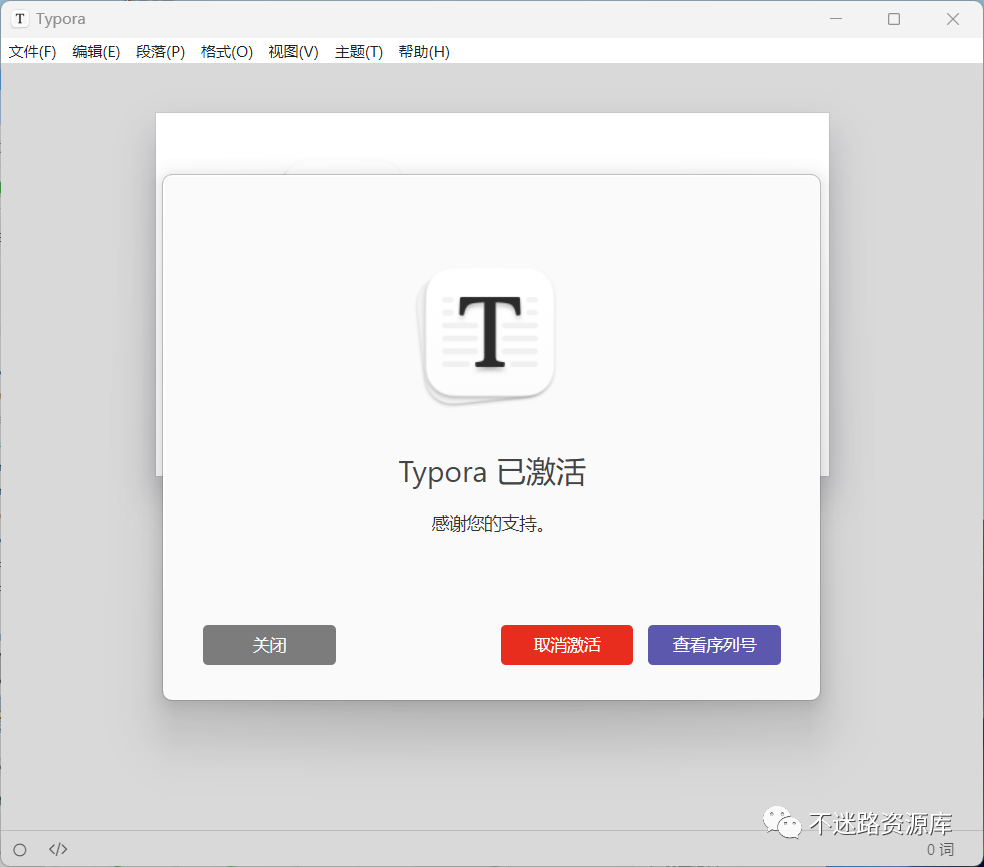
Task: Click the Typora 已激活 heading
Action: (x=492, y=472)
